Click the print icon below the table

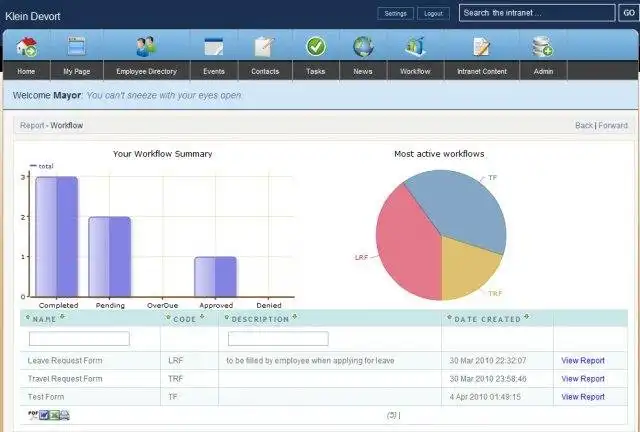click(65, 415)
